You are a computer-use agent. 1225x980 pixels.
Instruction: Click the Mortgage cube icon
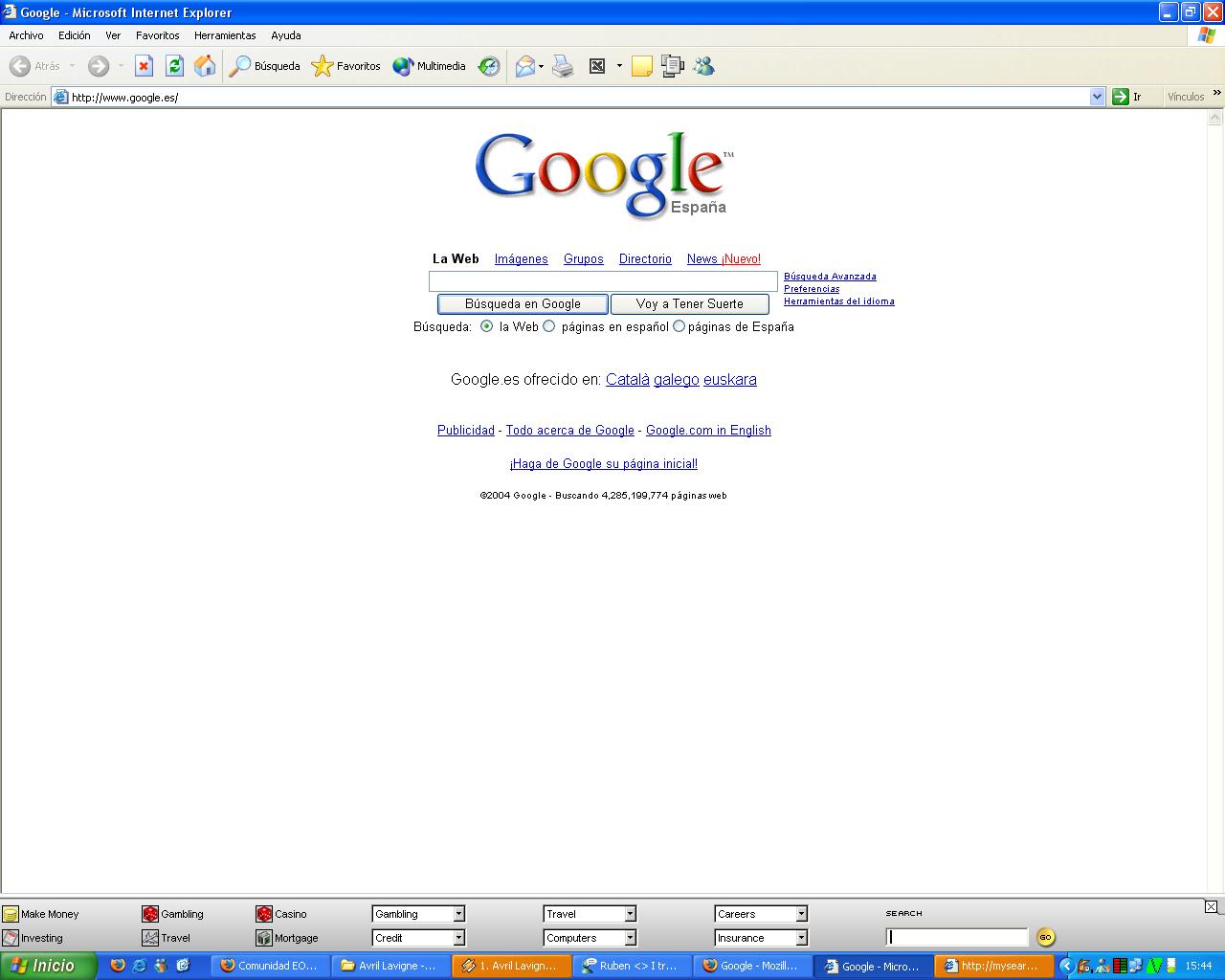coord(264,938)
